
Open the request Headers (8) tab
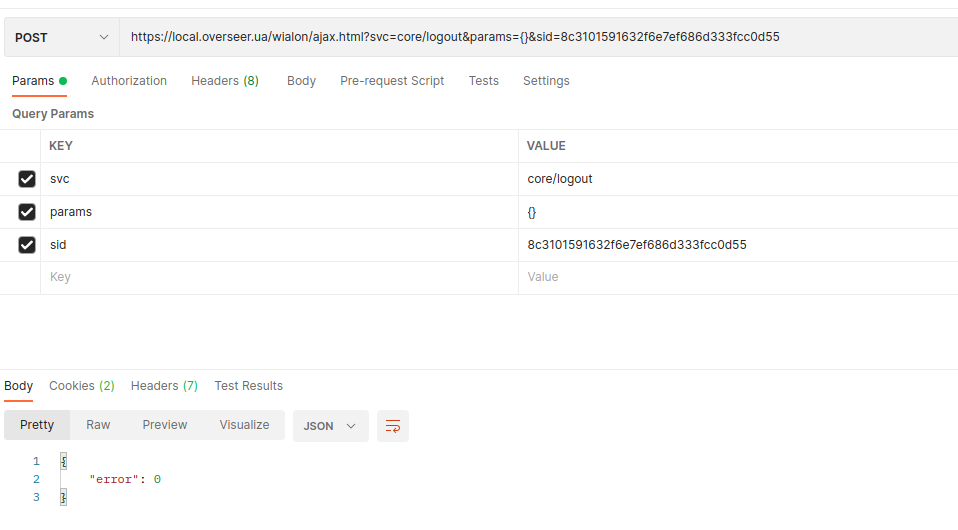pyautogui.click(x=225, y=81)
